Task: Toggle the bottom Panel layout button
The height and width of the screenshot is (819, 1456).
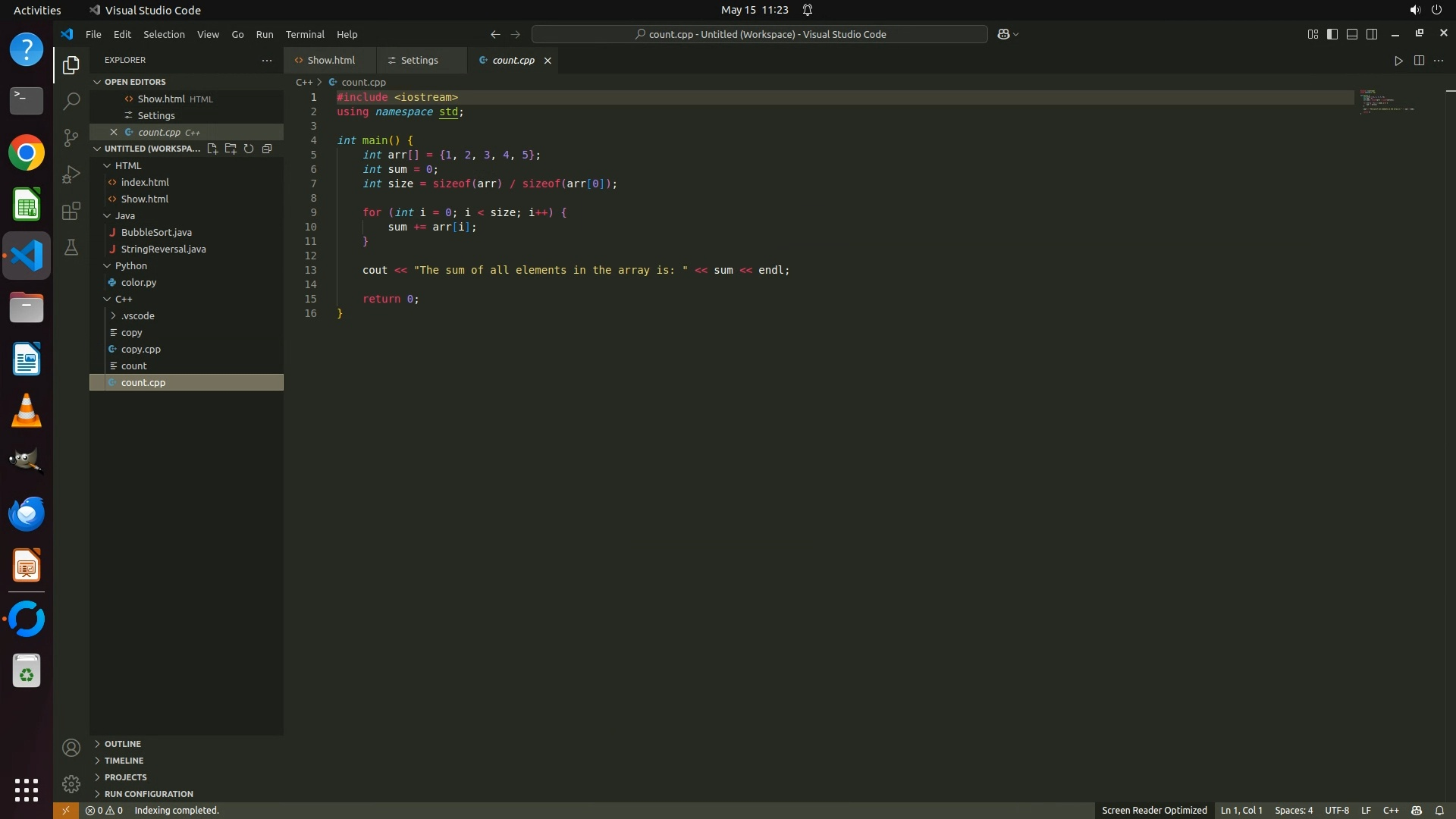Action: [x=1352, y=34]
